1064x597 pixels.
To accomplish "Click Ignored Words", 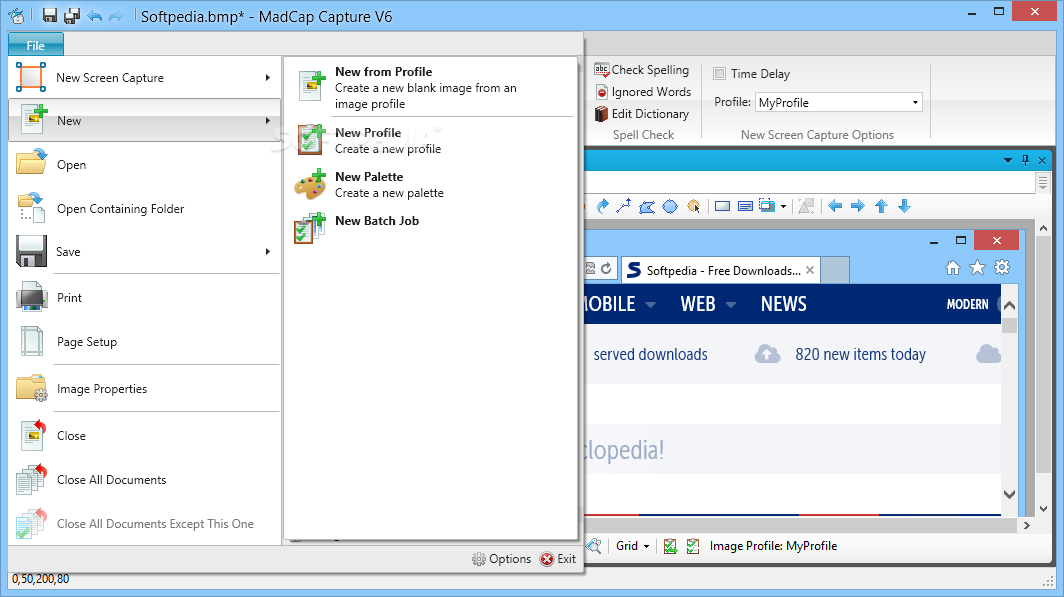I will pyautogui.click(x=643, y=92).
